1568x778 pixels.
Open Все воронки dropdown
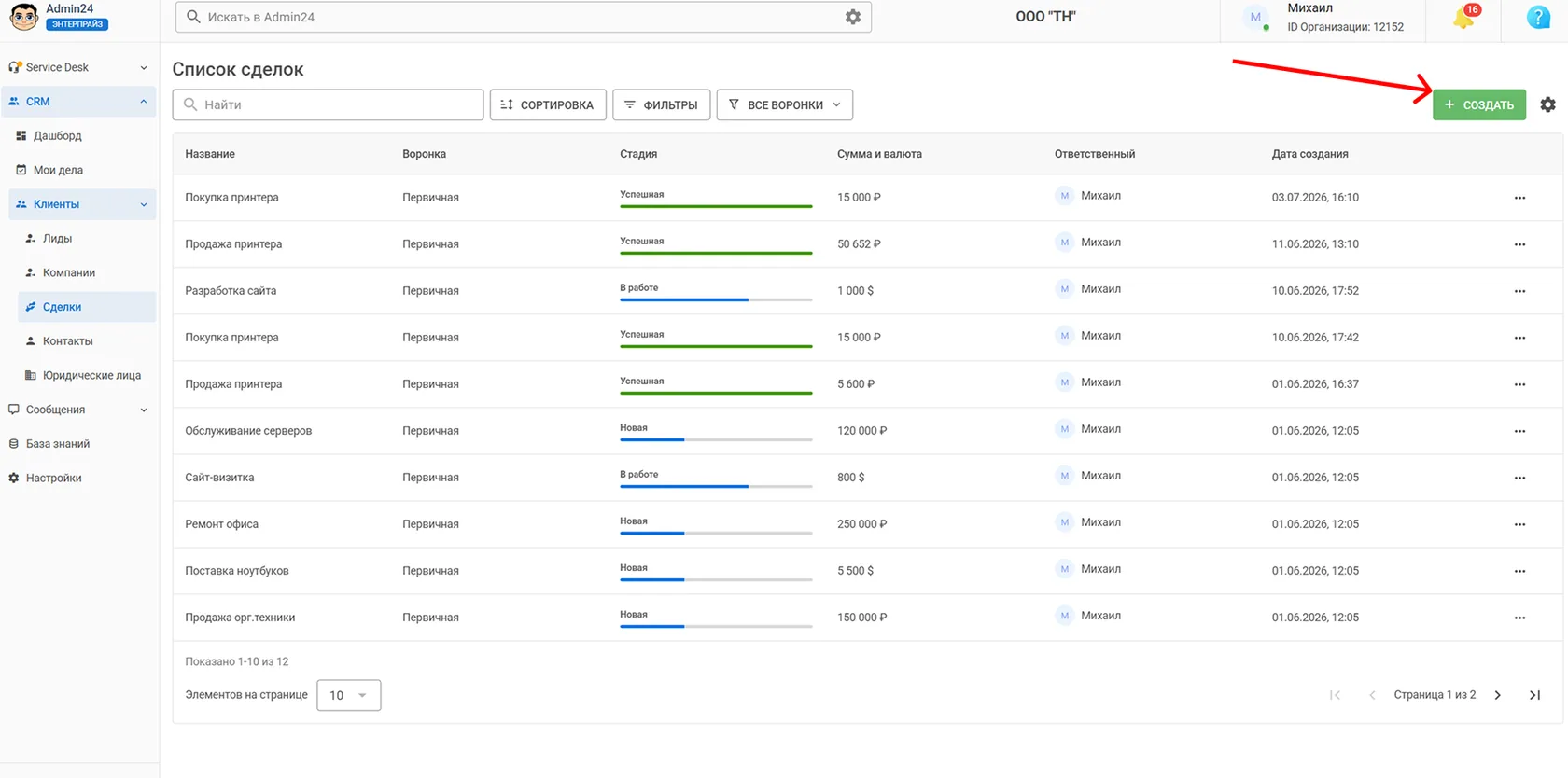(784, 104)
